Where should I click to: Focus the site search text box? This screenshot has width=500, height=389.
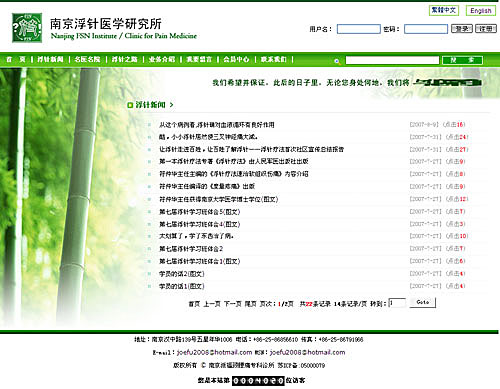(x=392, y=60)
